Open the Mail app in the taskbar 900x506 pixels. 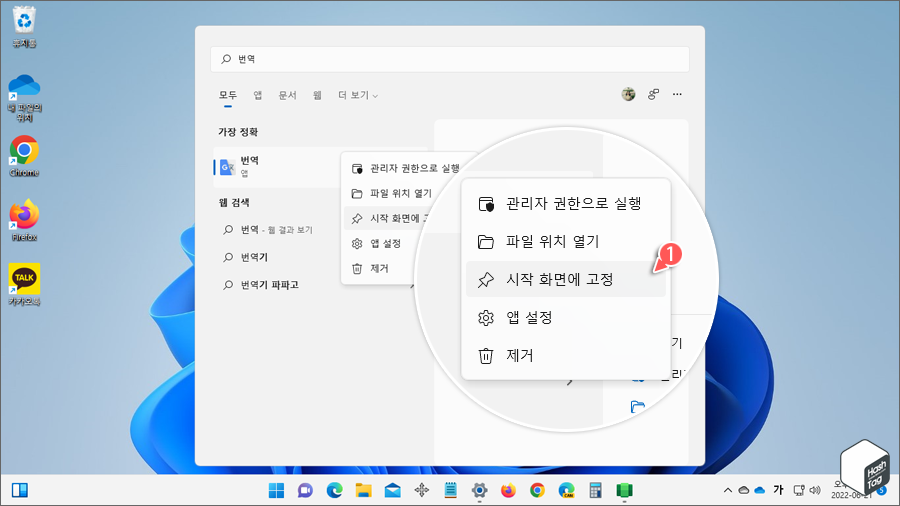[393, 491]
